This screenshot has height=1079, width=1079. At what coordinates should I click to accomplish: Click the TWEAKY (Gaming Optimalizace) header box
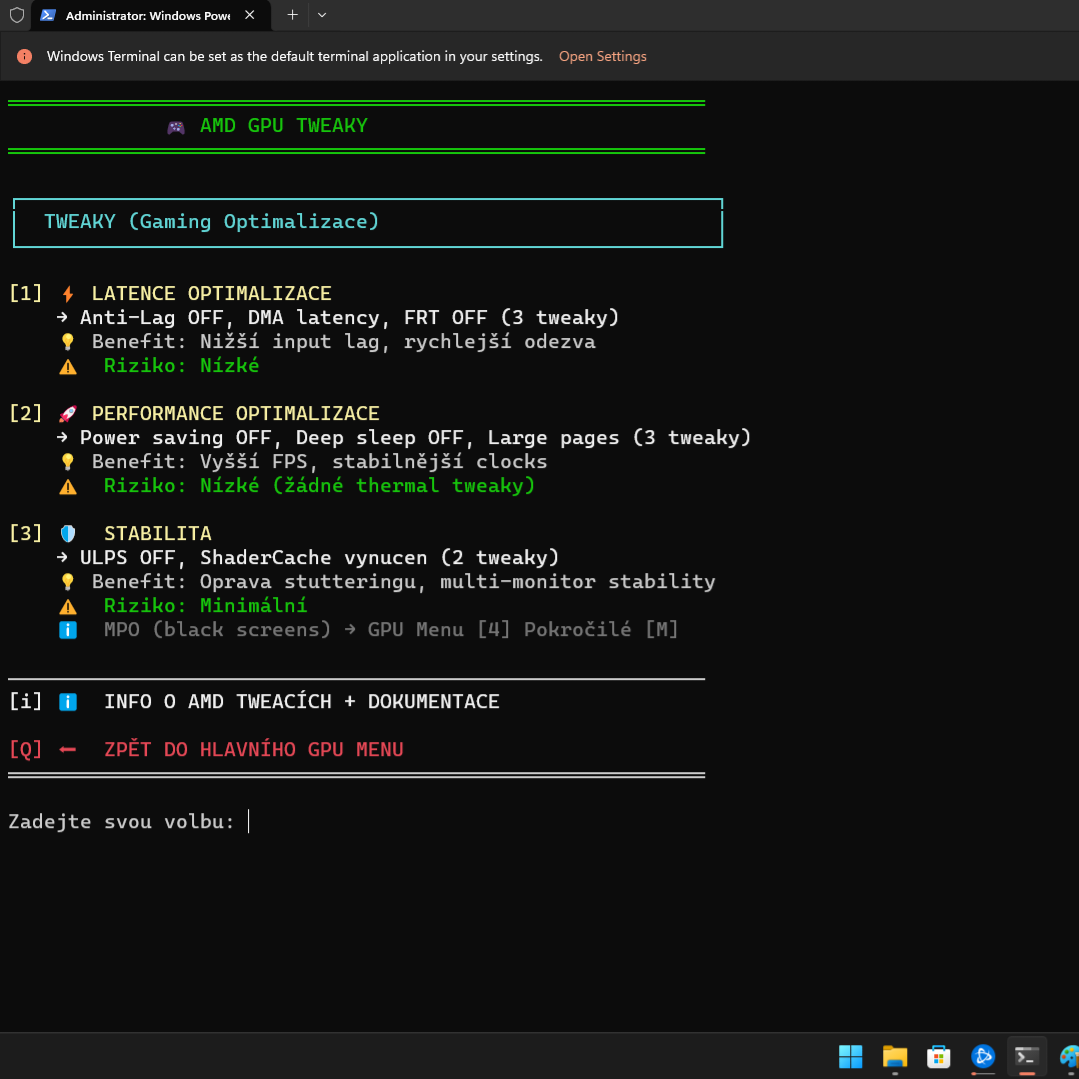coord(367,222)
